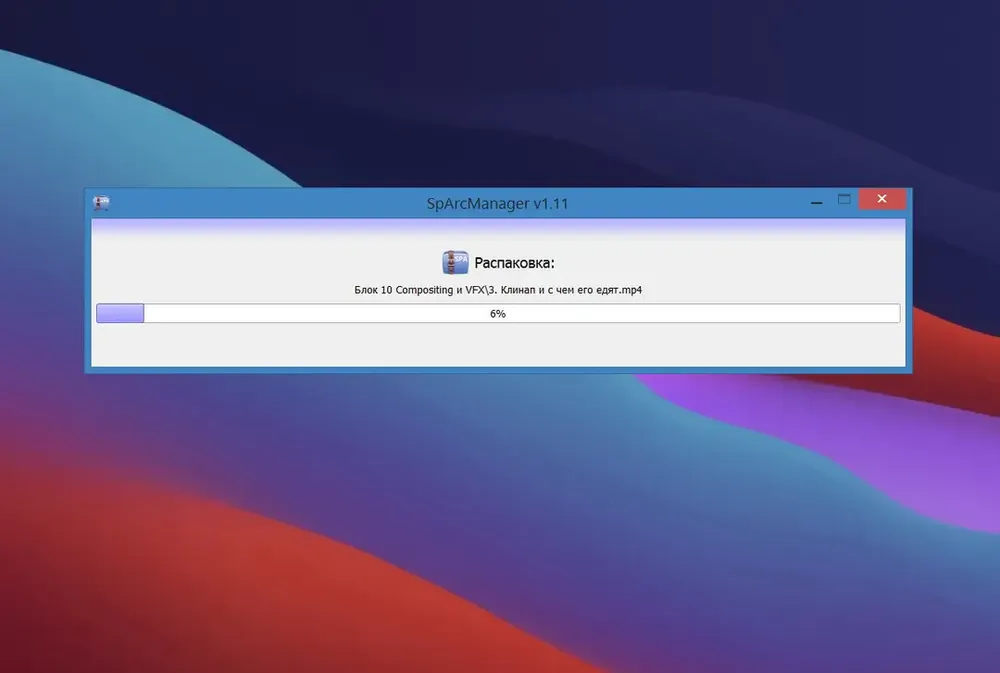Select the Распаковка: heading label

pyautogui.click(x=514, y=263)
